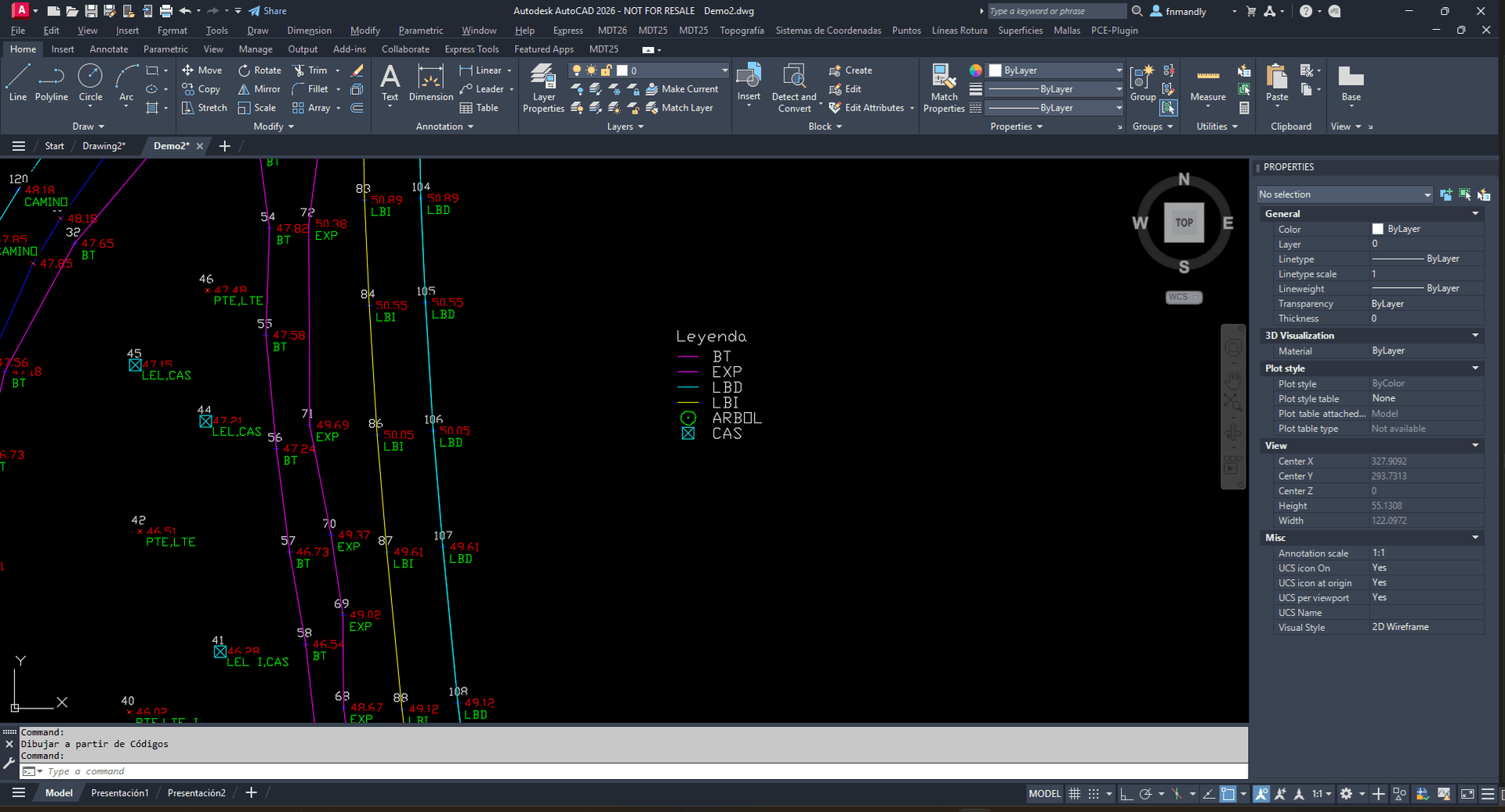This screenshot has height=812, width=1505.
Task: Collapse the Plot style section
Action: (x=1475, y=368)
